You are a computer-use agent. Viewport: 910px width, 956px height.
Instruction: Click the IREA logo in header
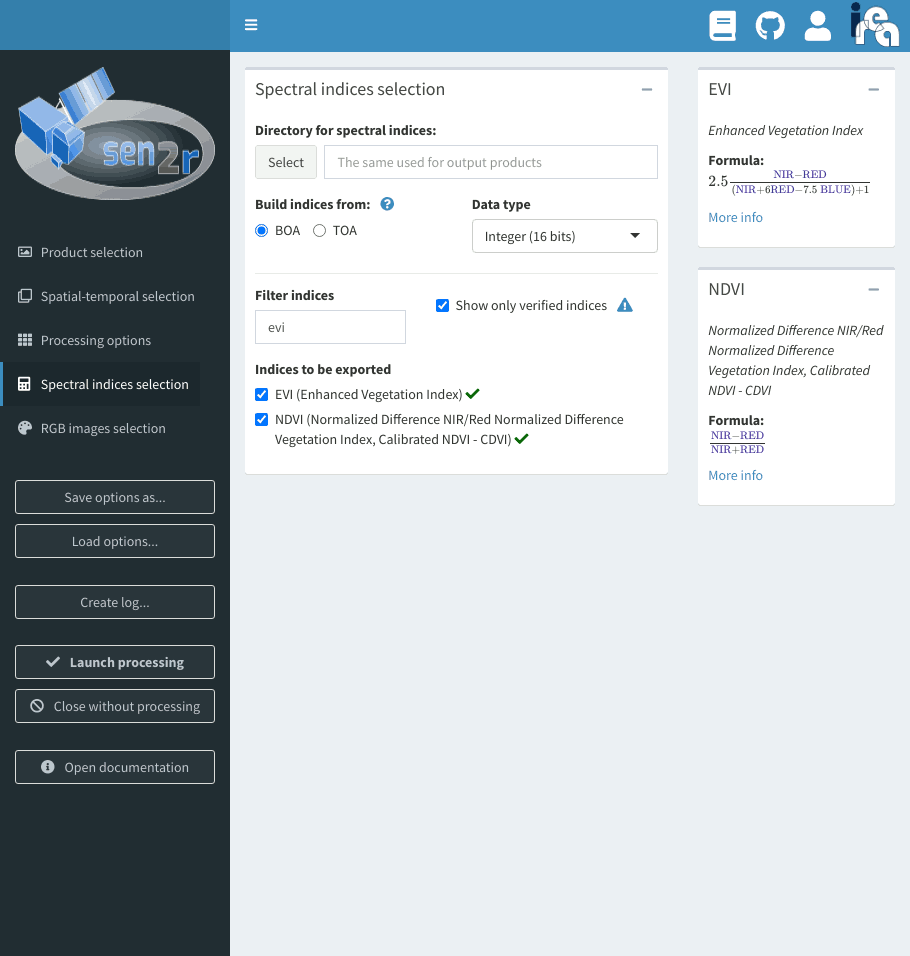[875, 24]
